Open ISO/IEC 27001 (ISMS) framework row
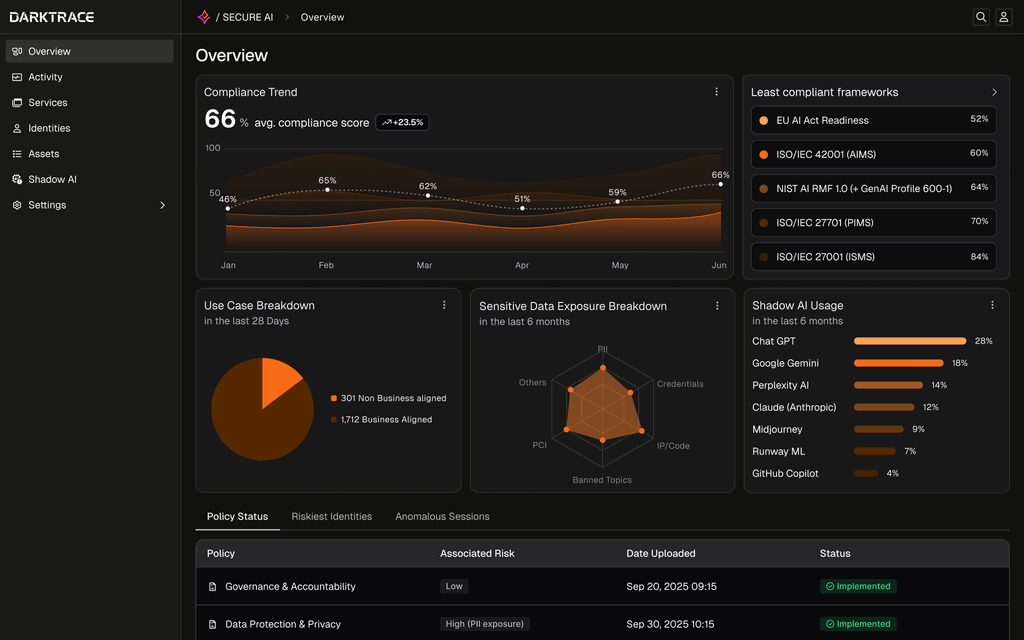The image size is (1024, 640). [x=874, y=257]
